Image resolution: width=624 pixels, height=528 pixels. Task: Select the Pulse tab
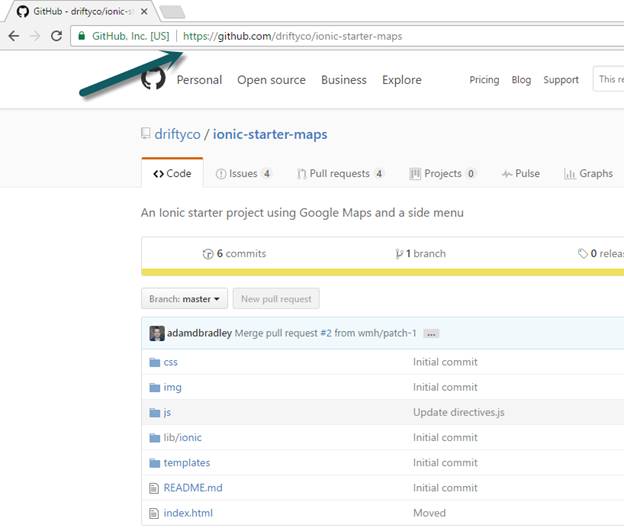click(521, 173)
